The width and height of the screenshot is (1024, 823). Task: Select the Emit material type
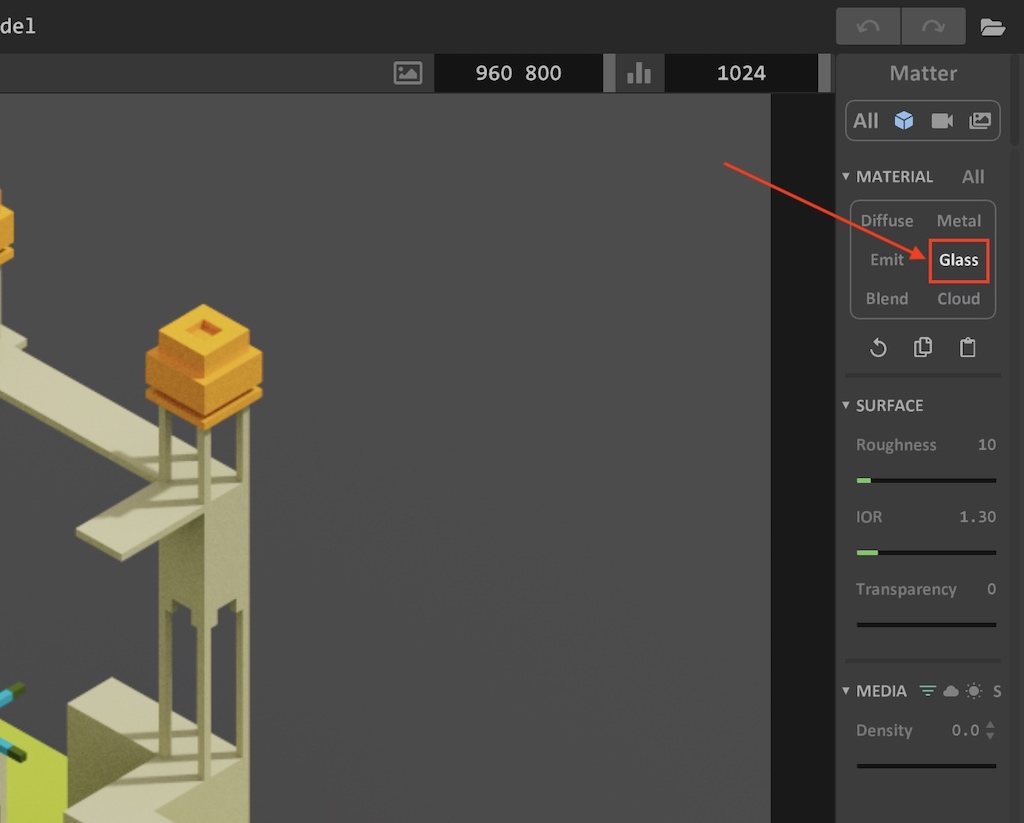tap(887, 260)
